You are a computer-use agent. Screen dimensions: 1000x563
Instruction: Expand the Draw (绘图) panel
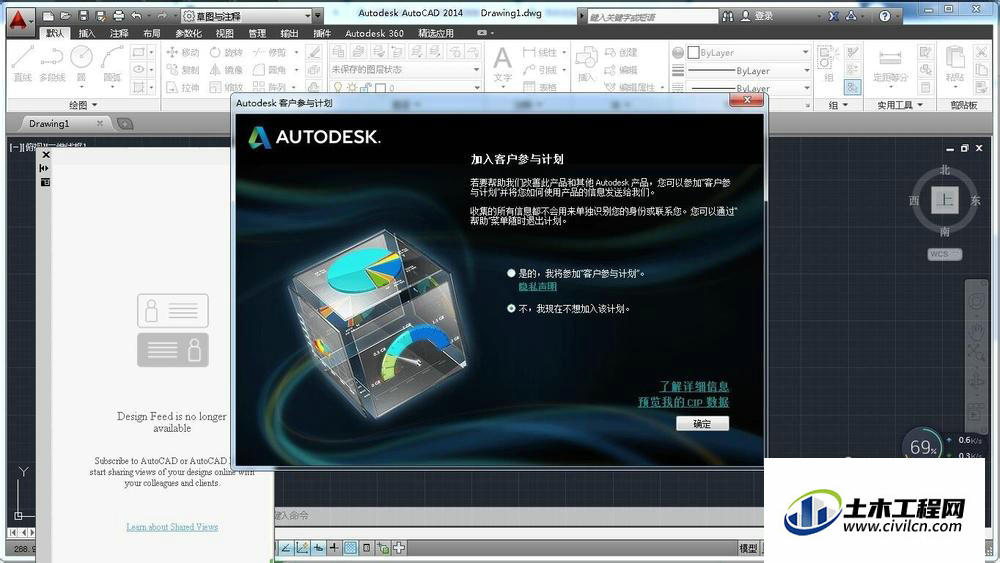click(x=83, y=105)
